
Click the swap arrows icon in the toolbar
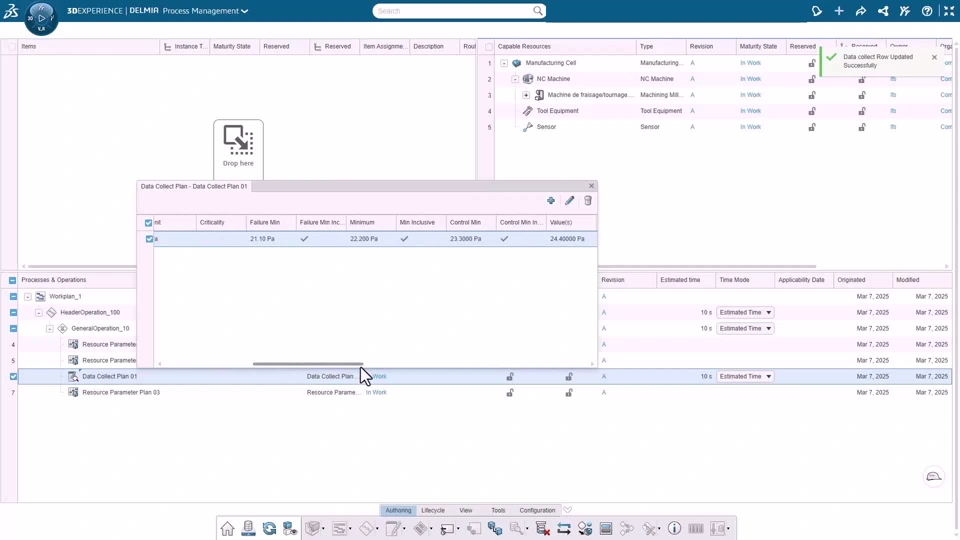coord(564,528)
